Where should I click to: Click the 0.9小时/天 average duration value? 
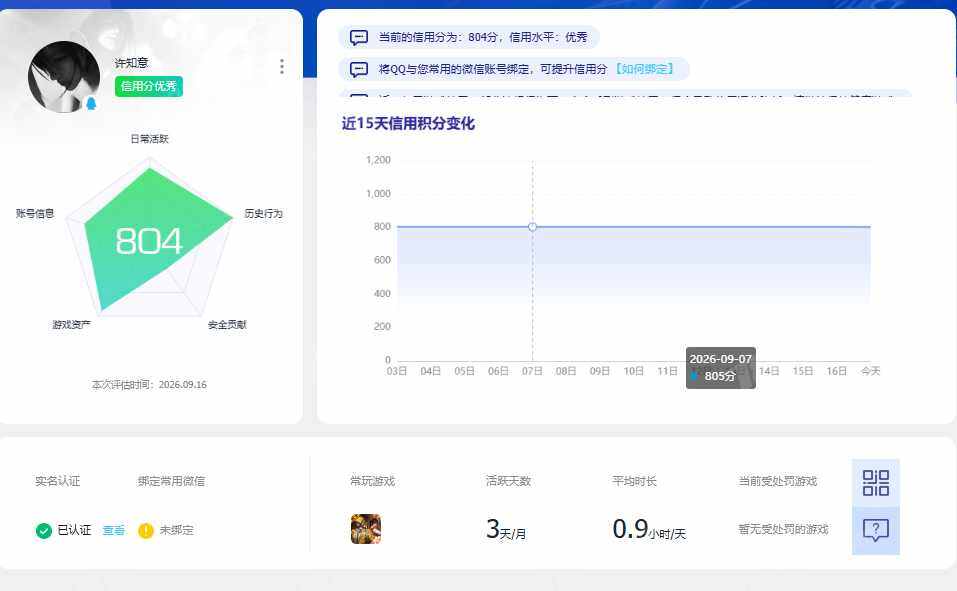[649, 529]
